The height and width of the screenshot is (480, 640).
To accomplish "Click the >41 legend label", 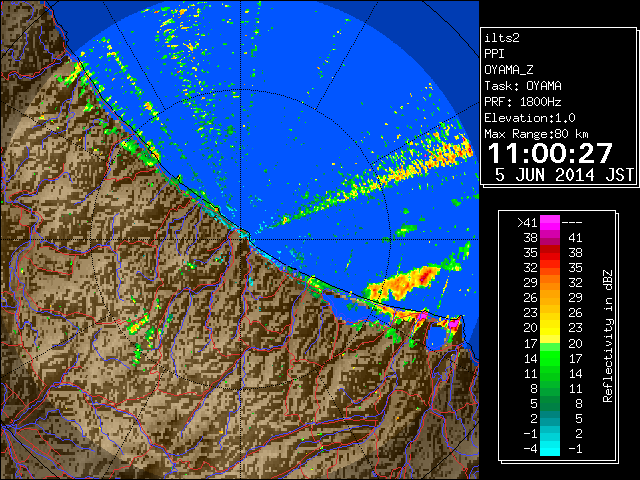I will tap(527, 222).
